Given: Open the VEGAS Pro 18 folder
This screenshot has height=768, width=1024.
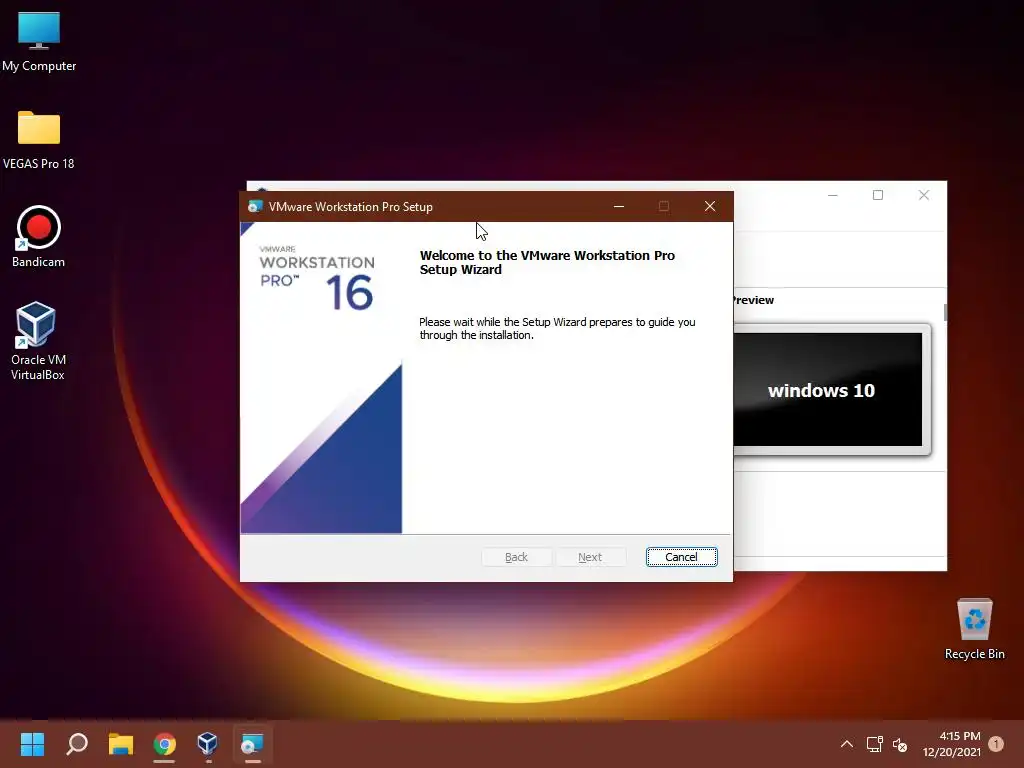Looking at the screenshot, I should 39,140.
